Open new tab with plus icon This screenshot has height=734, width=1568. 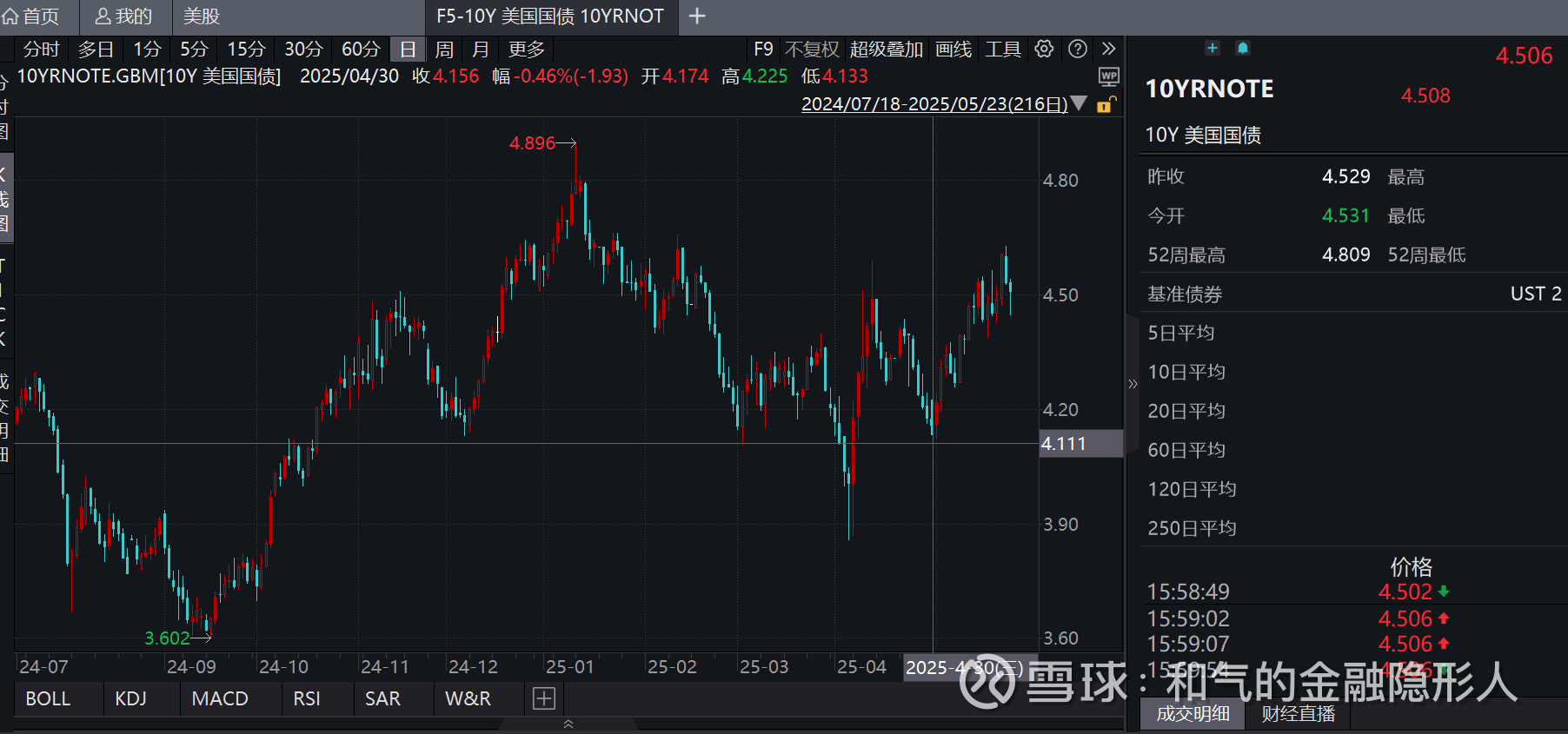(x=697, y=16)
